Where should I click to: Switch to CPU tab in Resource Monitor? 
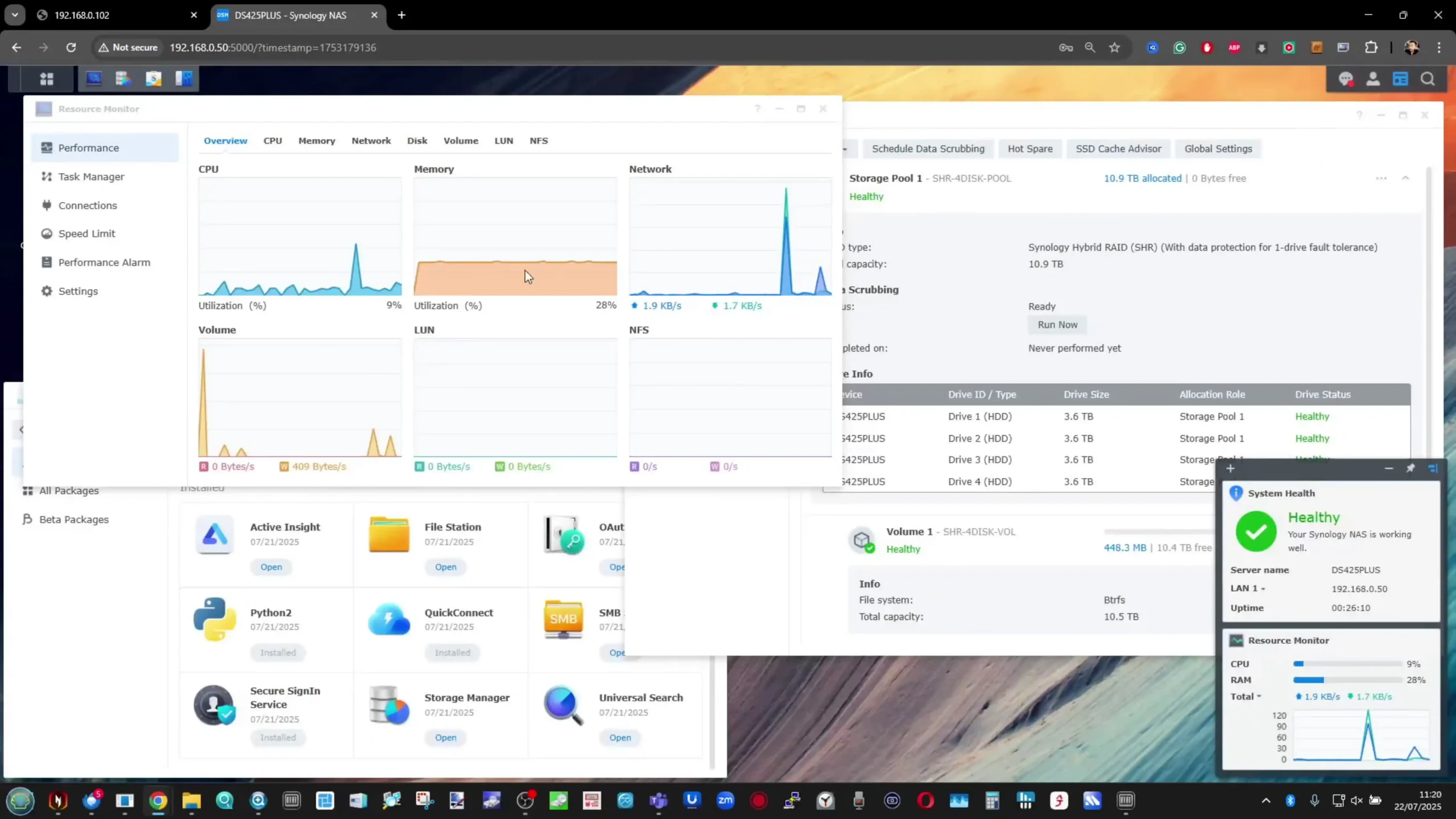tap(272, 140)
